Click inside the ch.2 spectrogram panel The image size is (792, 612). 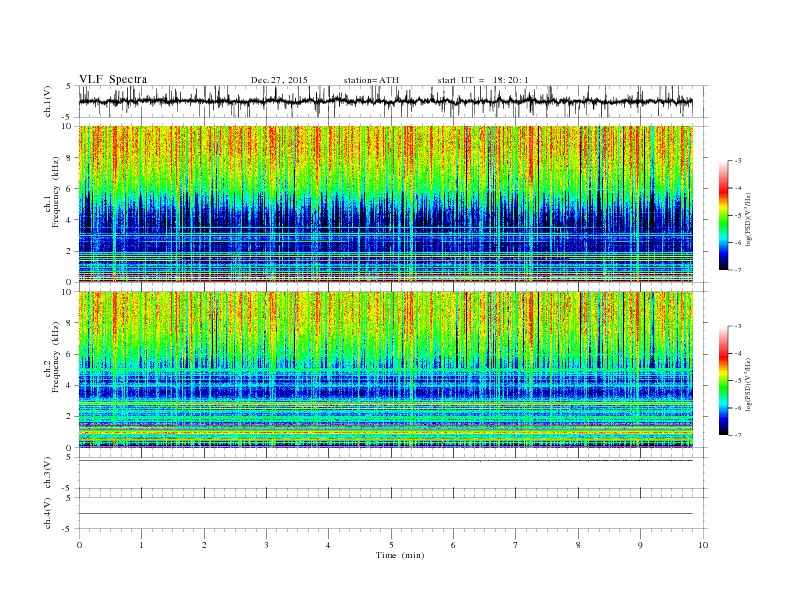coord(385,370)
